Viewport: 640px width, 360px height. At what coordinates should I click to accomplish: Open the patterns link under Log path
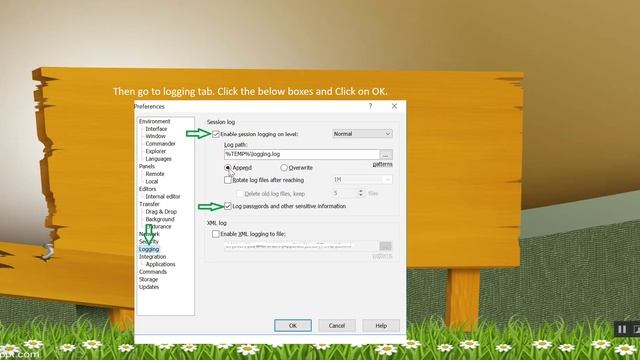pos(382,164)
